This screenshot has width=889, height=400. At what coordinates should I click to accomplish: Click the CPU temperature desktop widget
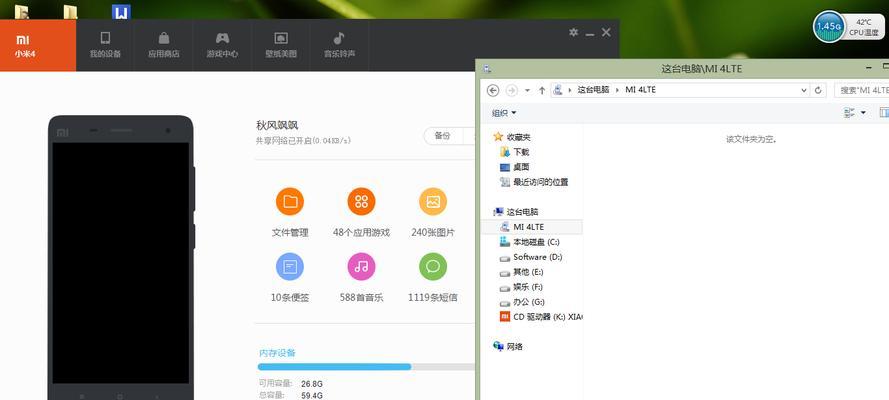[x=863, y=27]
